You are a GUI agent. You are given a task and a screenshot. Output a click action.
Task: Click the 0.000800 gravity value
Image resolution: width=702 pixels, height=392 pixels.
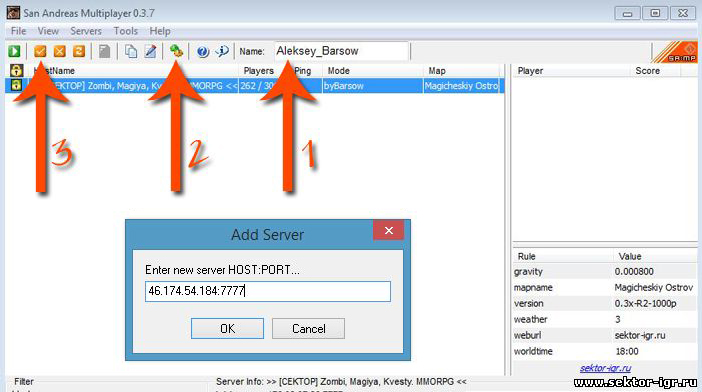point(634,272)
